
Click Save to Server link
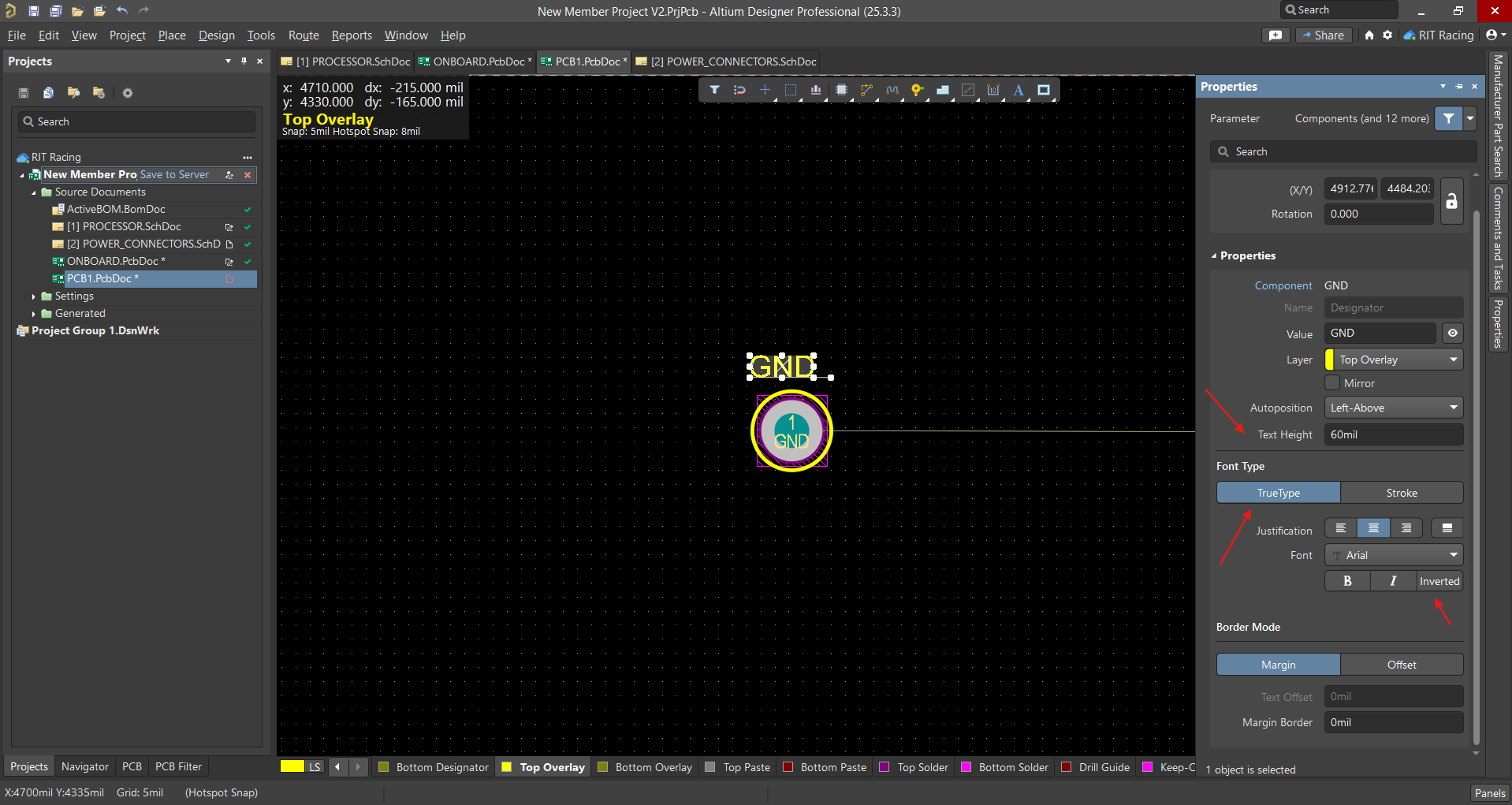click(x=174, y=175)
